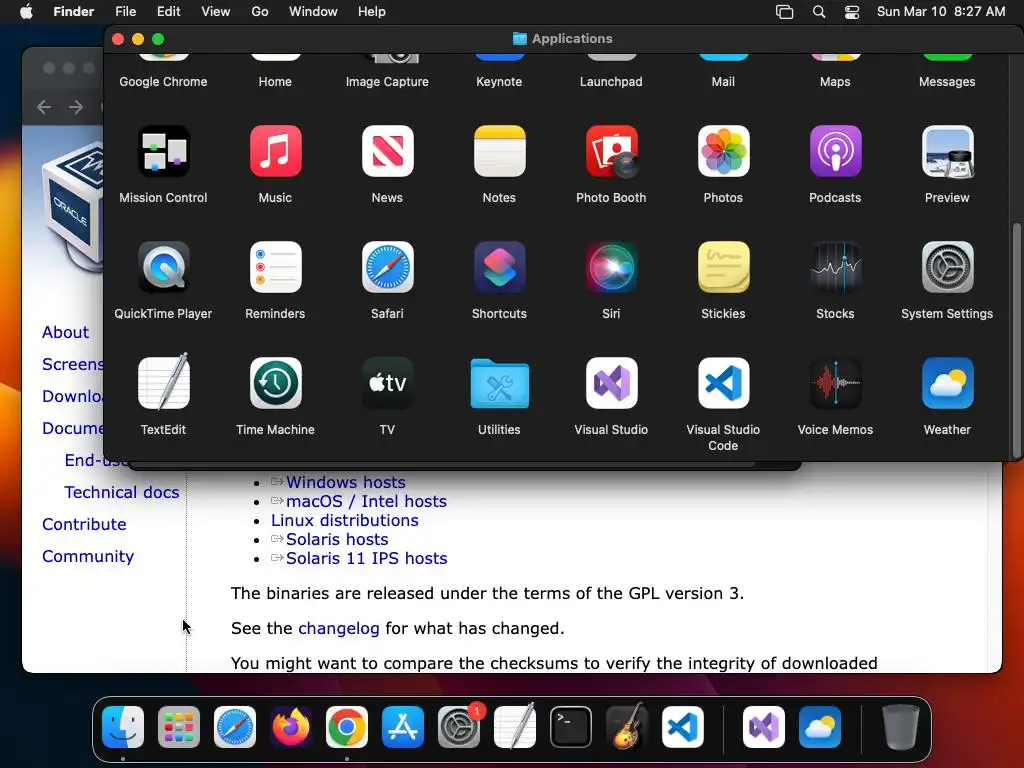The width and height of the screenshot is (1024, 768).
Task: Select Visual Studio in Applications window
Action: [x=611, y=383]
